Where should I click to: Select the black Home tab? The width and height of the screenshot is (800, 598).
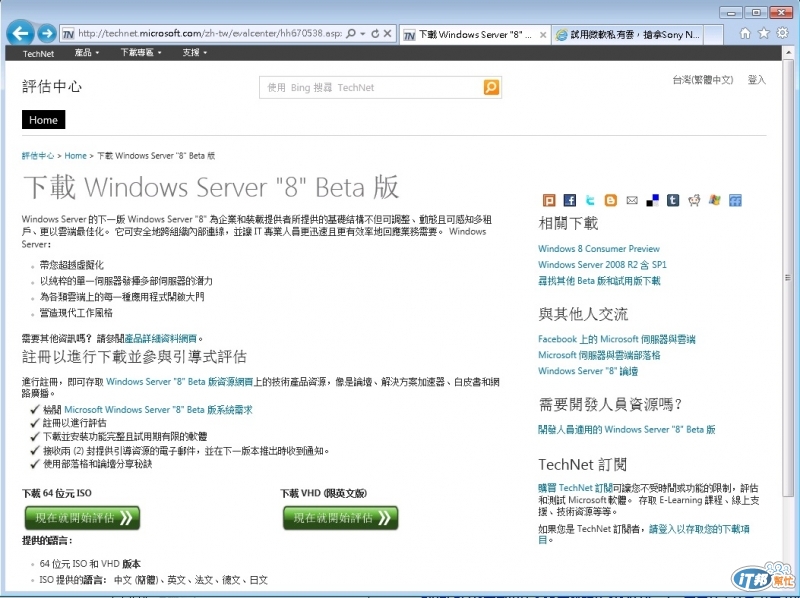pos(43,120)
